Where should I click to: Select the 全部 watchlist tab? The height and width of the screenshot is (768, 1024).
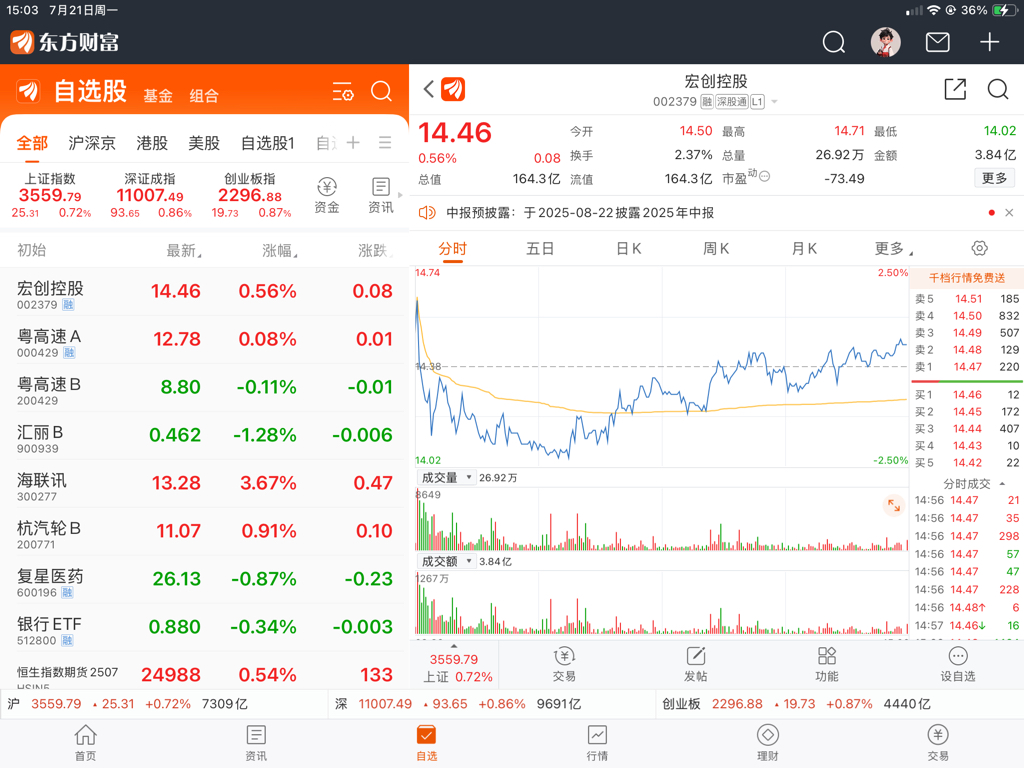tap(32, 143)
